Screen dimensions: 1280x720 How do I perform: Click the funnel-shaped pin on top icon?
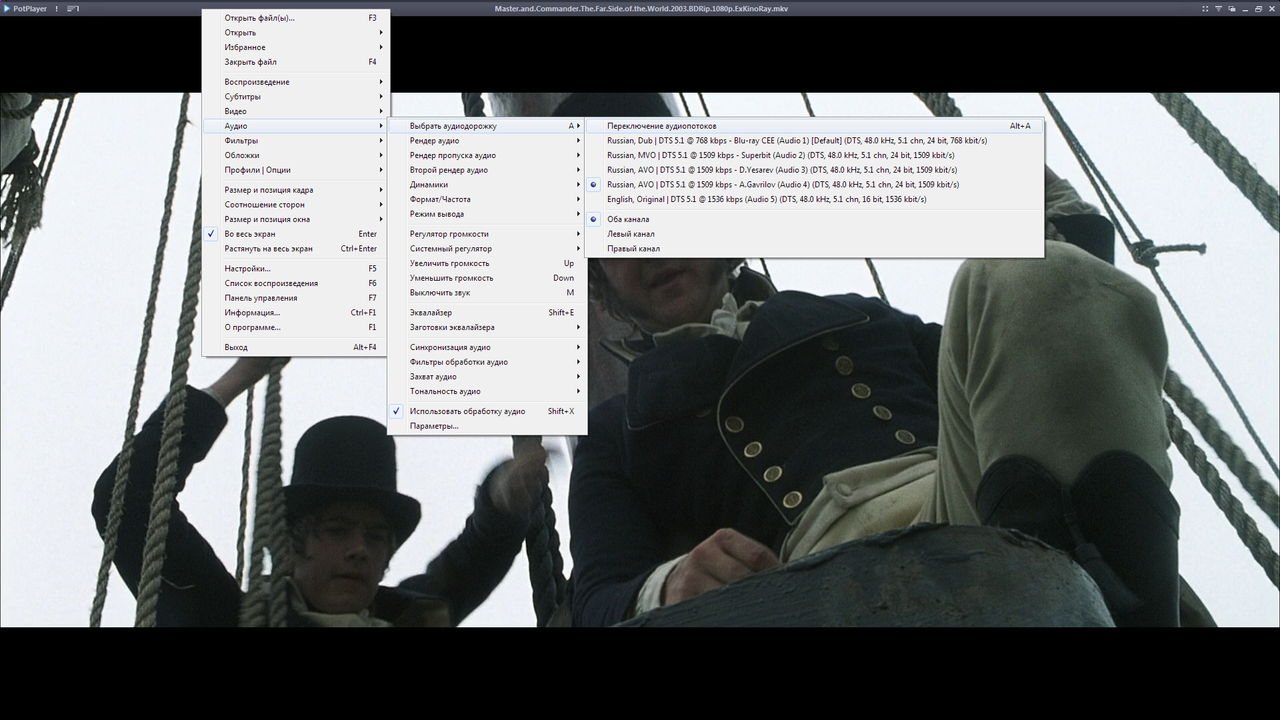coord(1218,8)
